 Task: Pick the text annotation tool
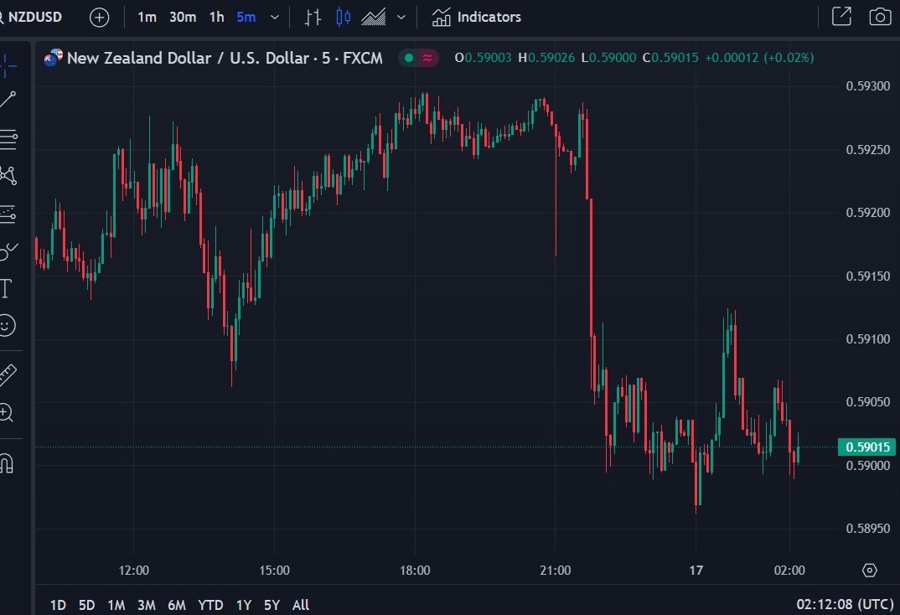[10, 288]
